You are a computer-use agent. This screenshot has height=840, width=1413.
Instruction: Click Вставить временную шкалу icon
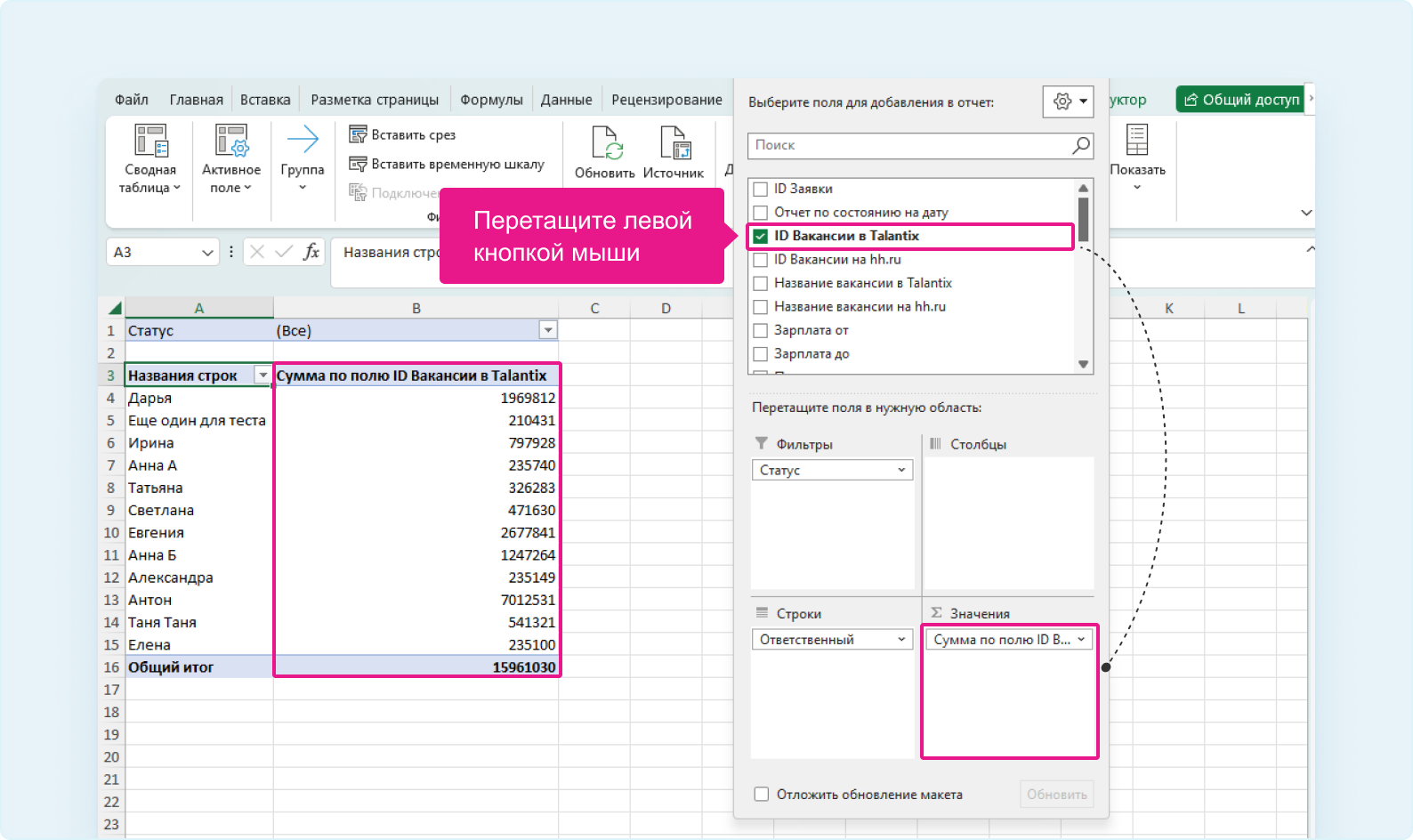click(358, 164)
